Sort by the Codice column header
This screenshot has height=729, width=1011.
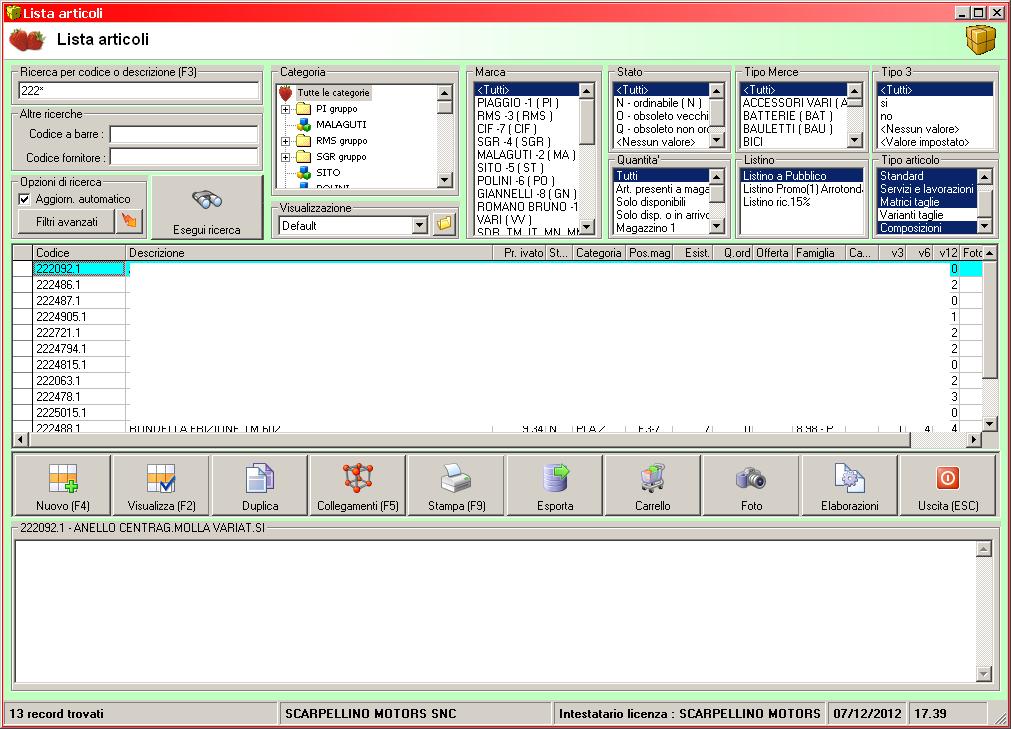coord(79,253)
